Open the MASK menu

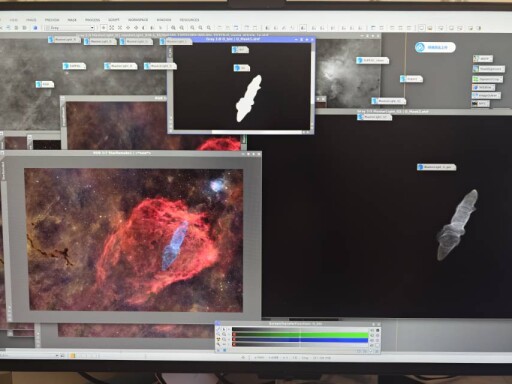tap(72, 20)
